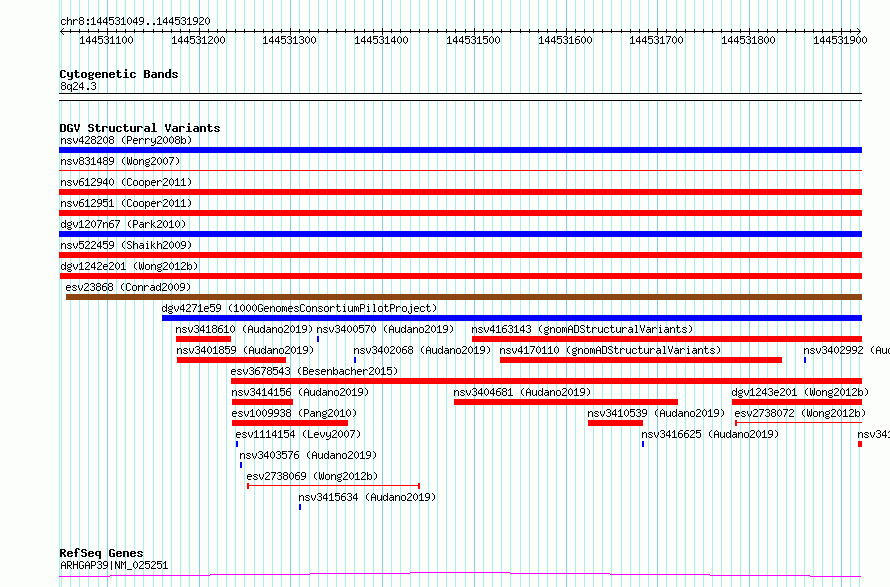Select the red bar under nsv3418610

tap(203, 339)
